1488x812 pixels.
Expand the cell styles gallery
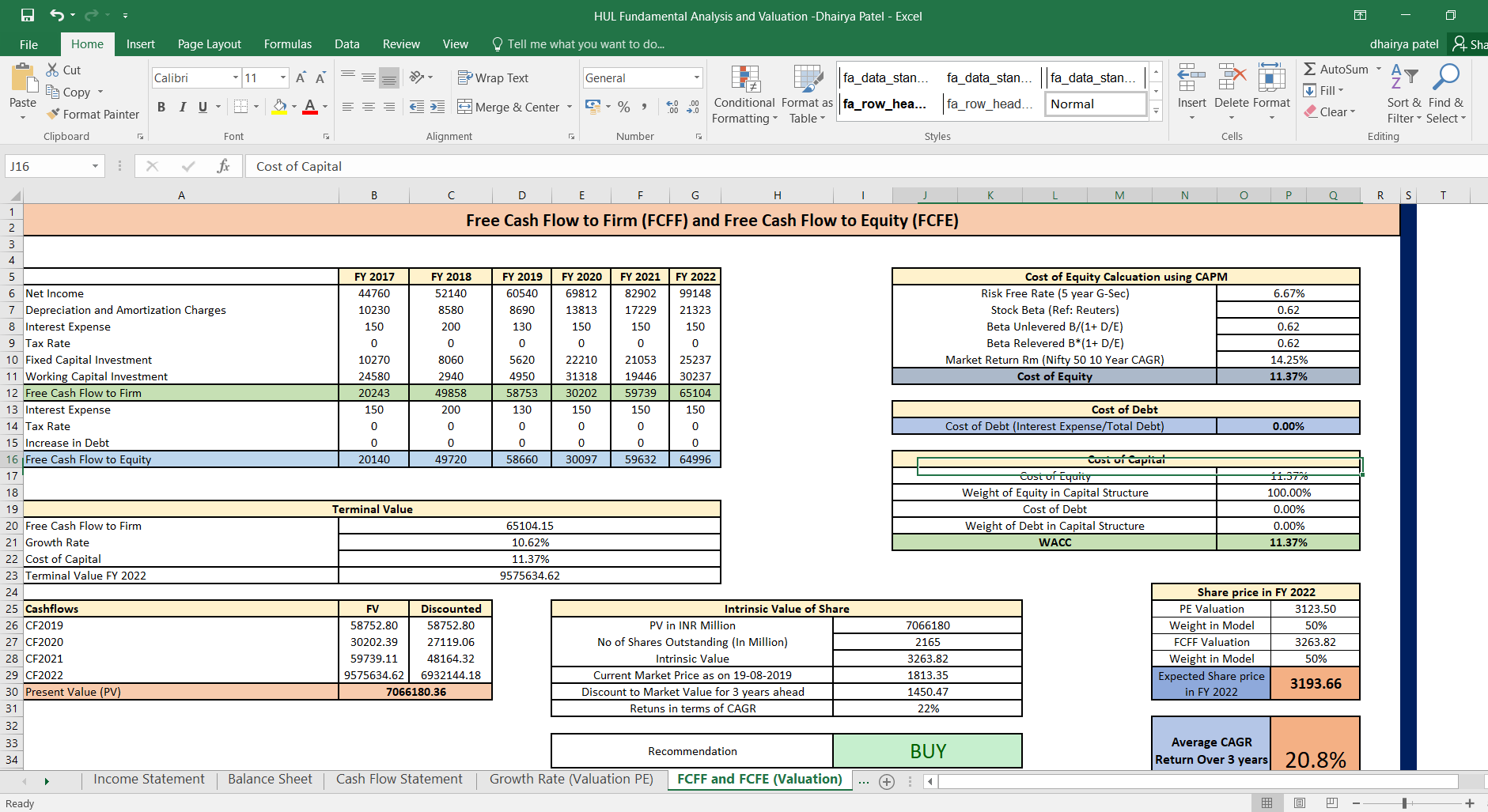[x=1157, y=111]
